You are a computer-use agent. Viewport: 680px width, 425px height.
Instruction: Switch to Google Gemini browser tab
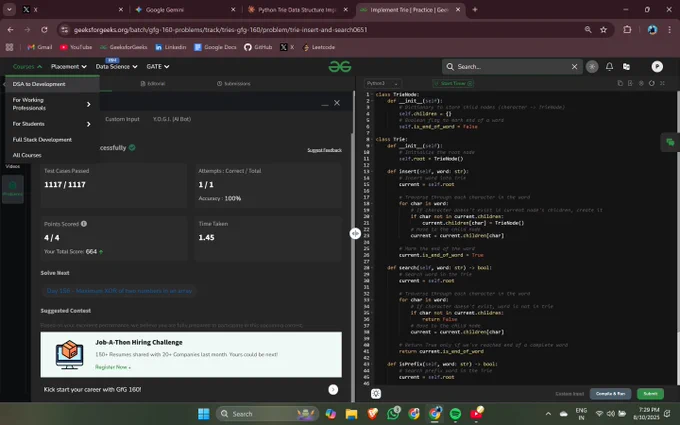[185, 10]
